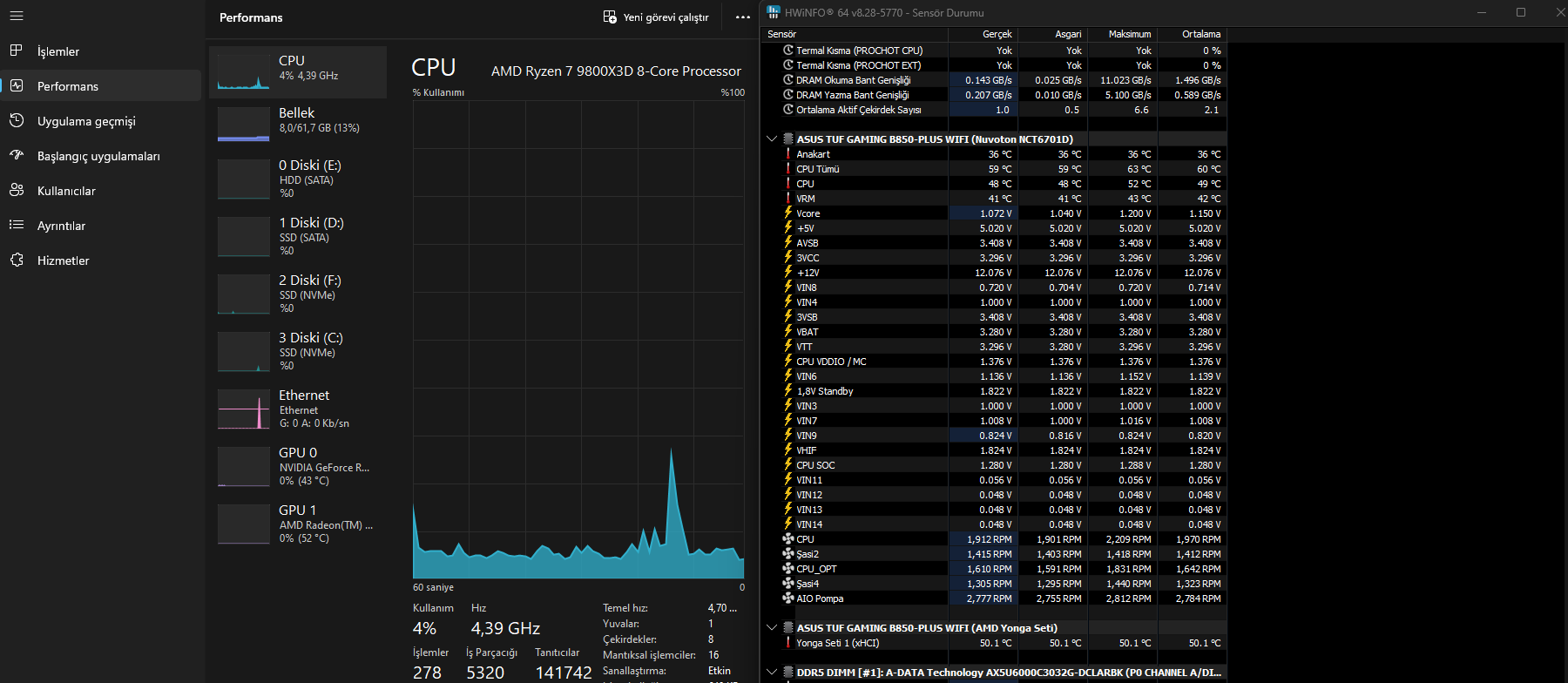Click Yeni görevi çalıştır button
Screen dimensions: 1568x683
click(x=656, y=17)
